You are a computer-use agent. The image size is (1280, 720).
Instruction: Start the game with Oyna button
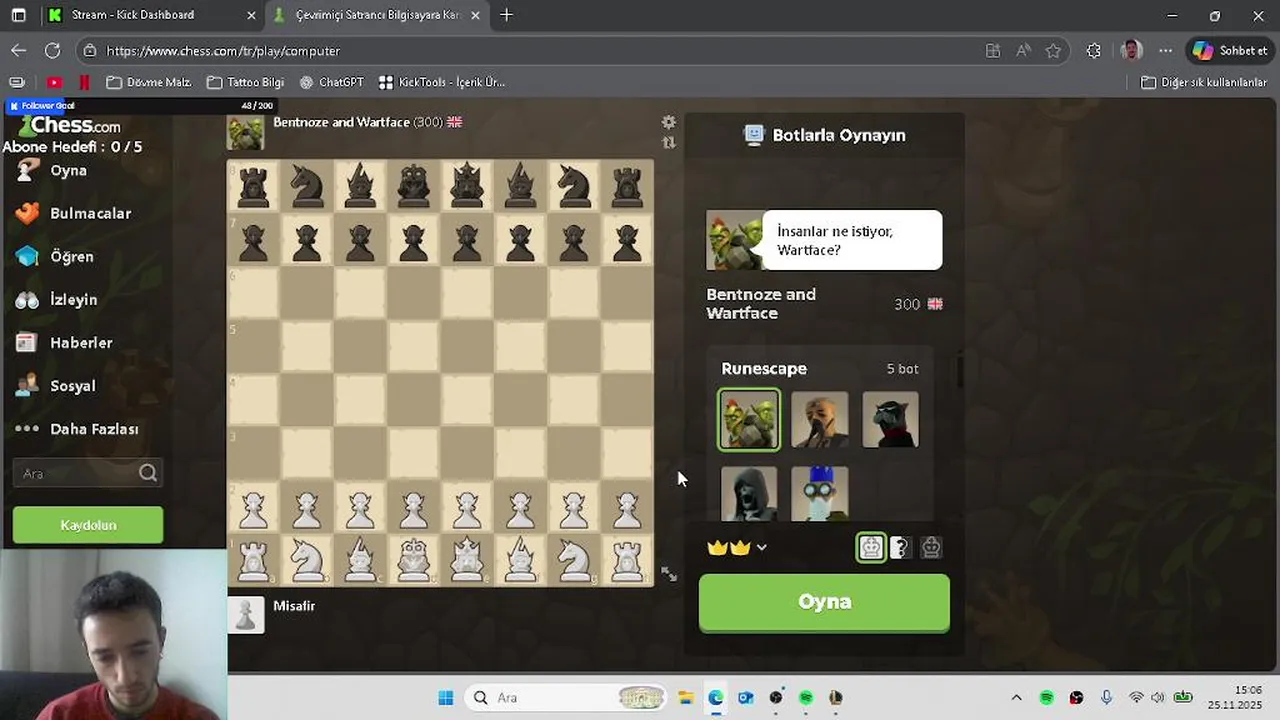pyautogui.click(x=824, y=602)
